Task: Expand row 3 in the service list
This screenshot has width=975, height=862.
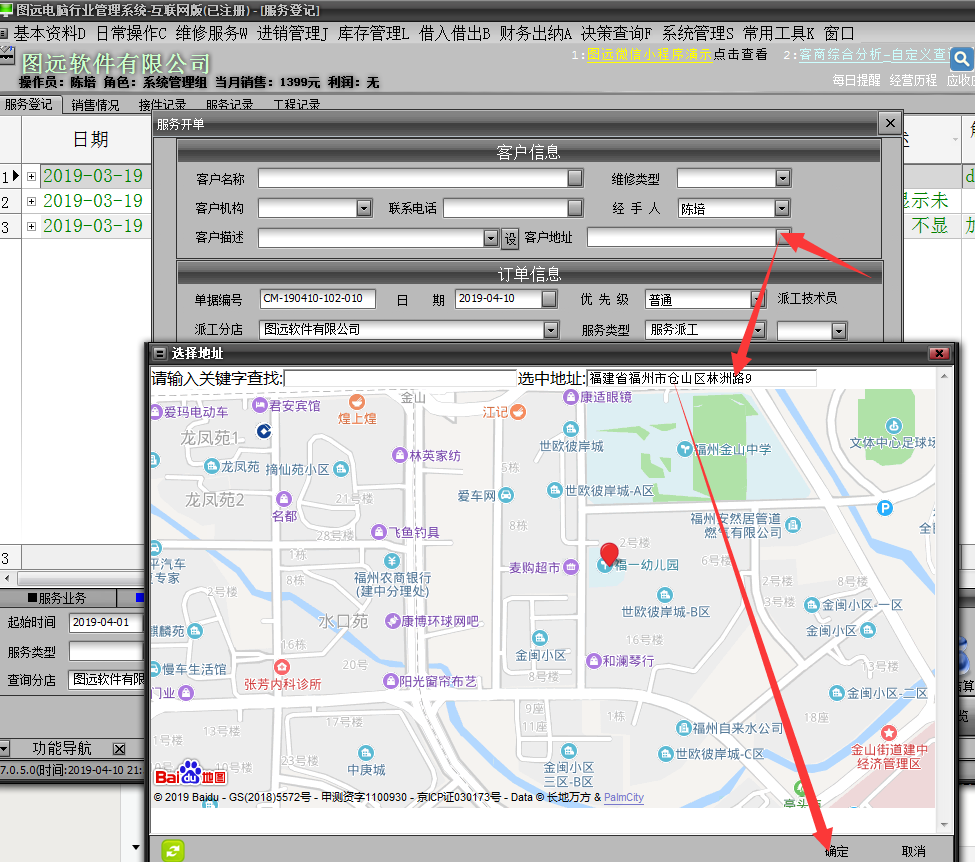Action: (31, 226)
